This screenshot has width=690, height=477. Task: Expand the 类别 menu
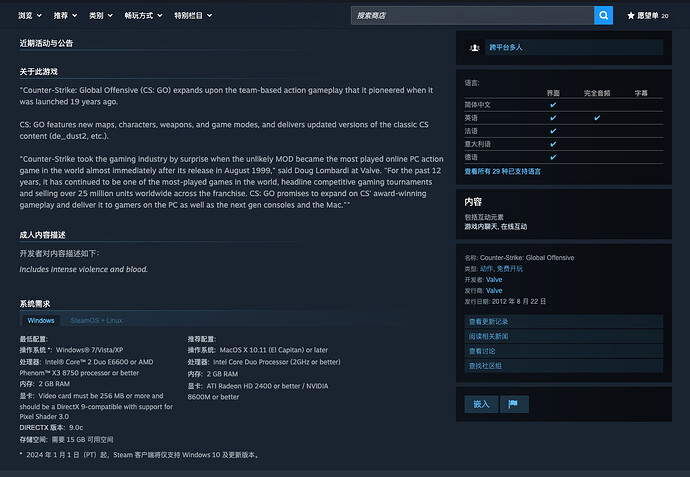pos(101,15)
